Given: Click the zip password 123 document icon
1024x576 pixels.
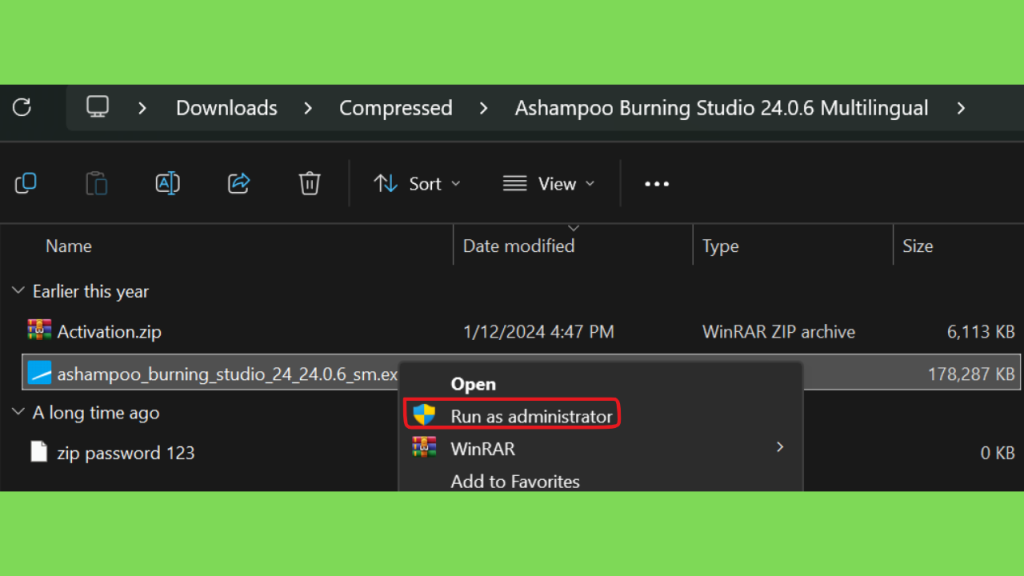Looking at the screenshot, I should click(39, 452).
